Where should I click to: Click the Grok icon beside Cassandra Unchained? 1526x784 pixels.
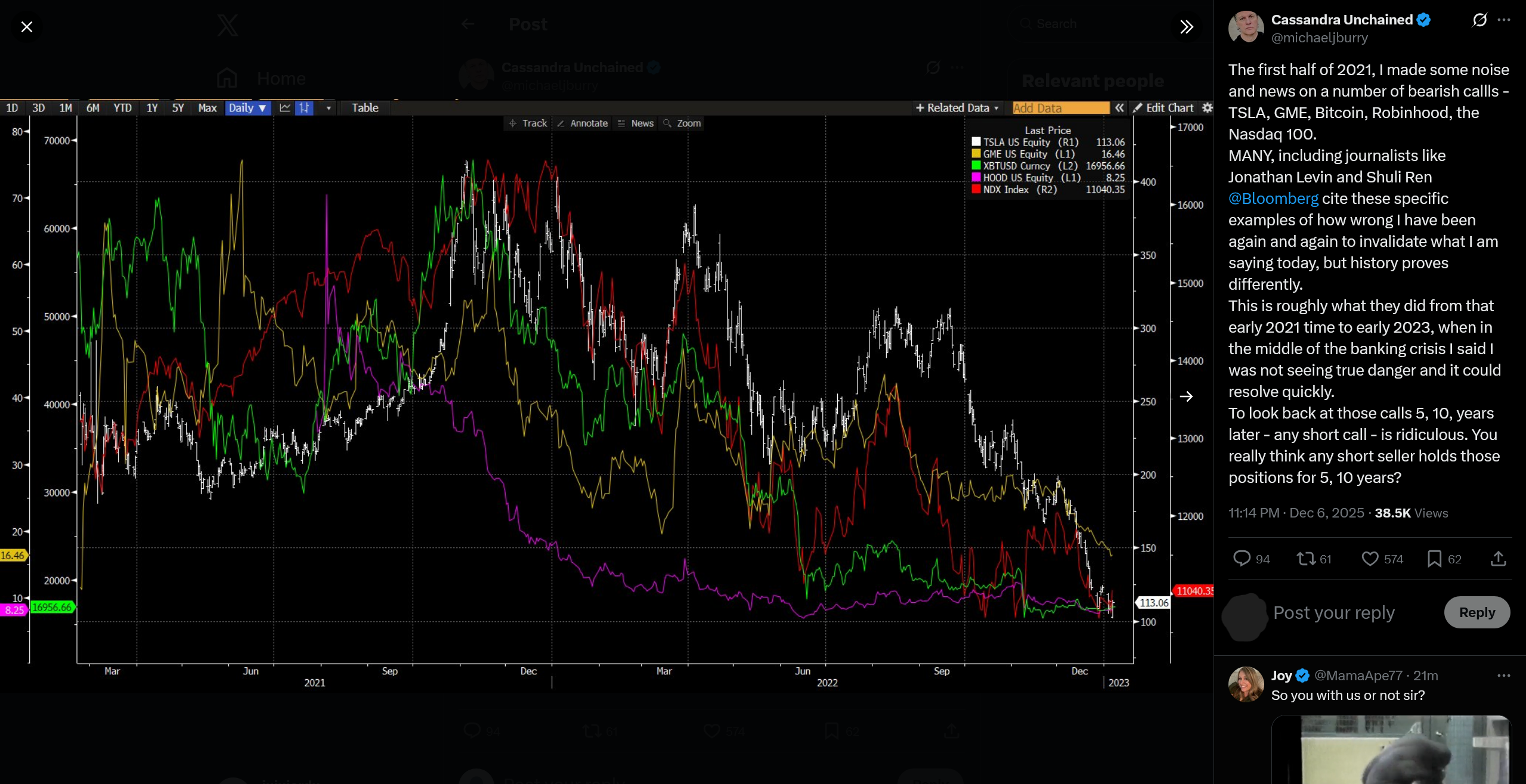pyautogui.click(x=1479, y=20)
